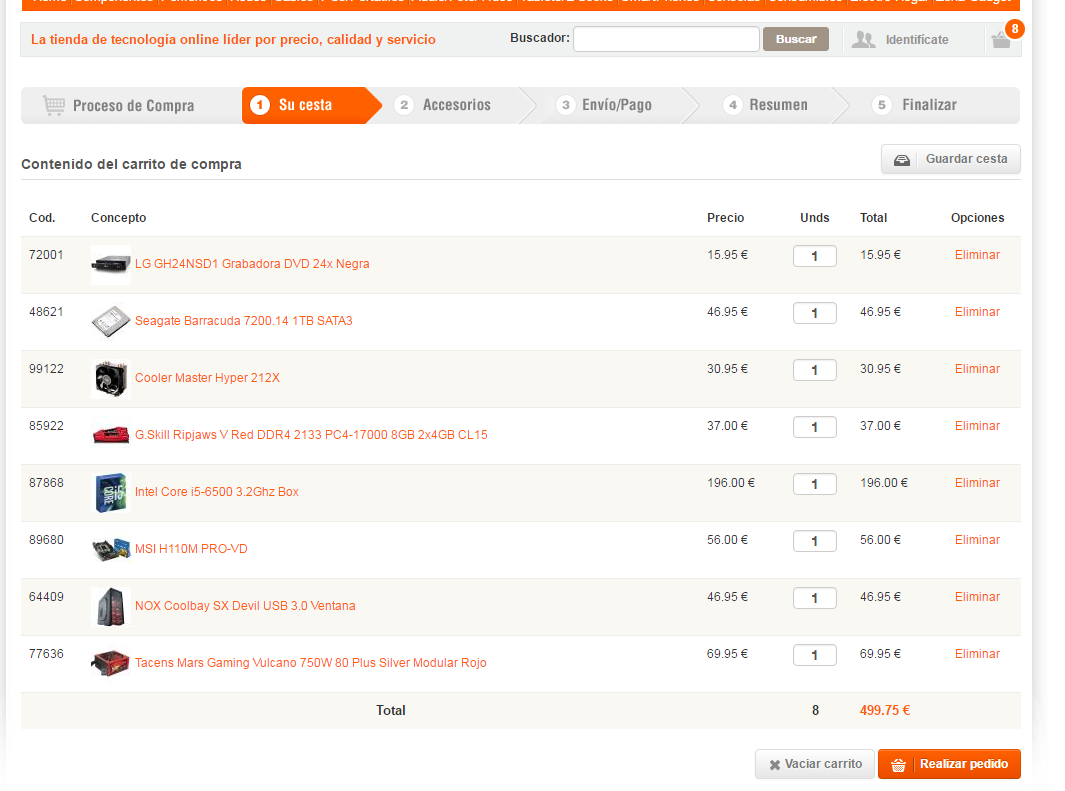Open MSI H110M PRO-VD product link
The width and height of the screenshot is (1065, 791).
point(191,549)
